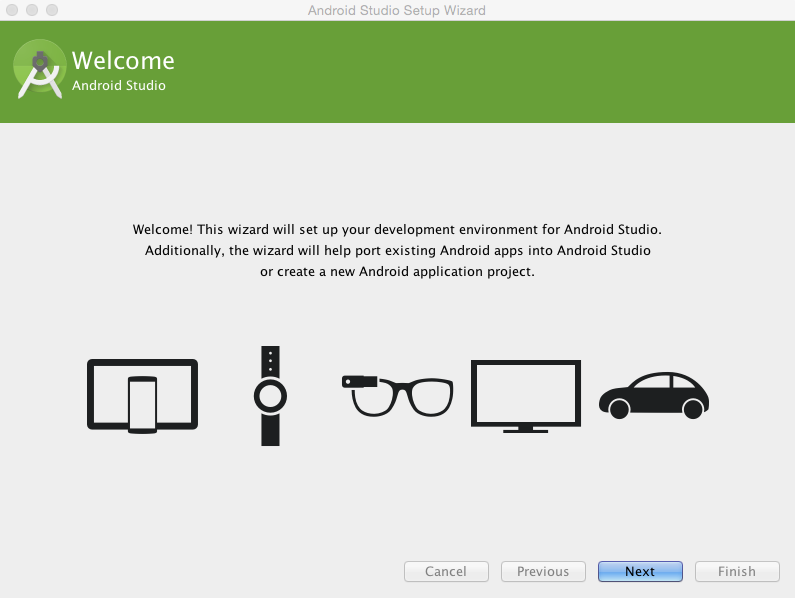Click the line 'Additionally, the wizard will help port'

point(398,251)
